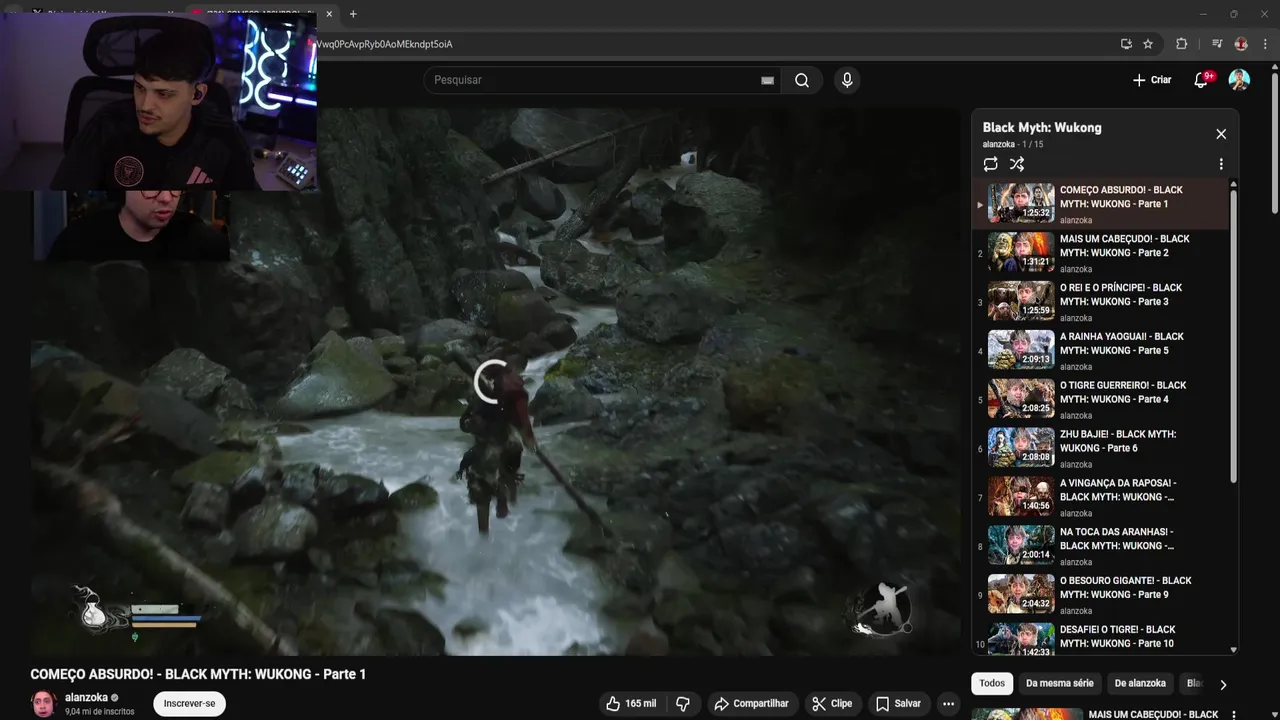Open alanzoka link in playlist header
This screenshot has width=1280, height=720.
coord(999,145)
